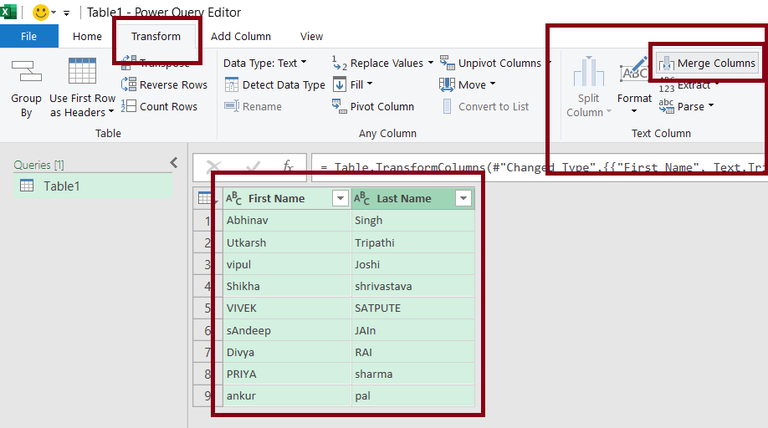Click the cell containing PRIYA
Viewport: 768px width, 428px height.
pos(287,374)
